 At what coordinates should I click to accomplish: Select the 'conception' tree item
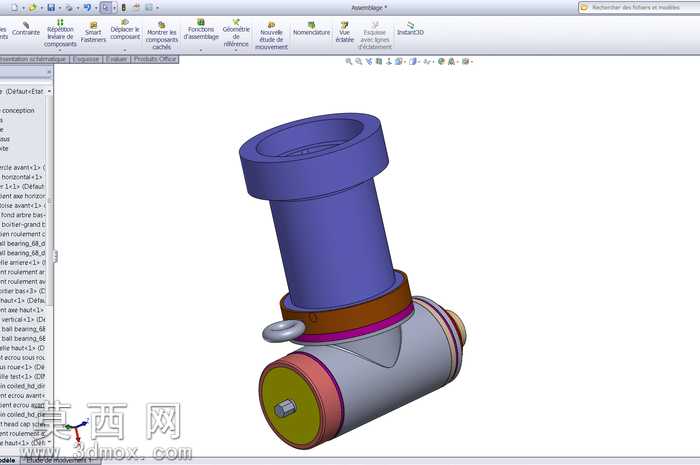click(18, 110)
